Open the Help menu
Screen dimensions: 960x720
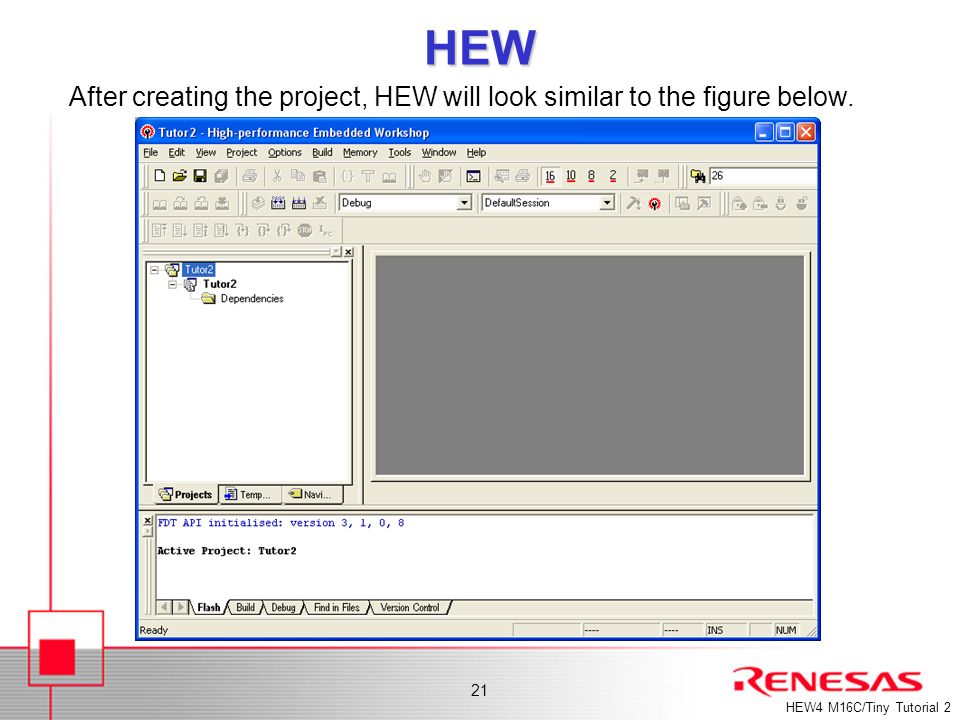pos(476,152)
